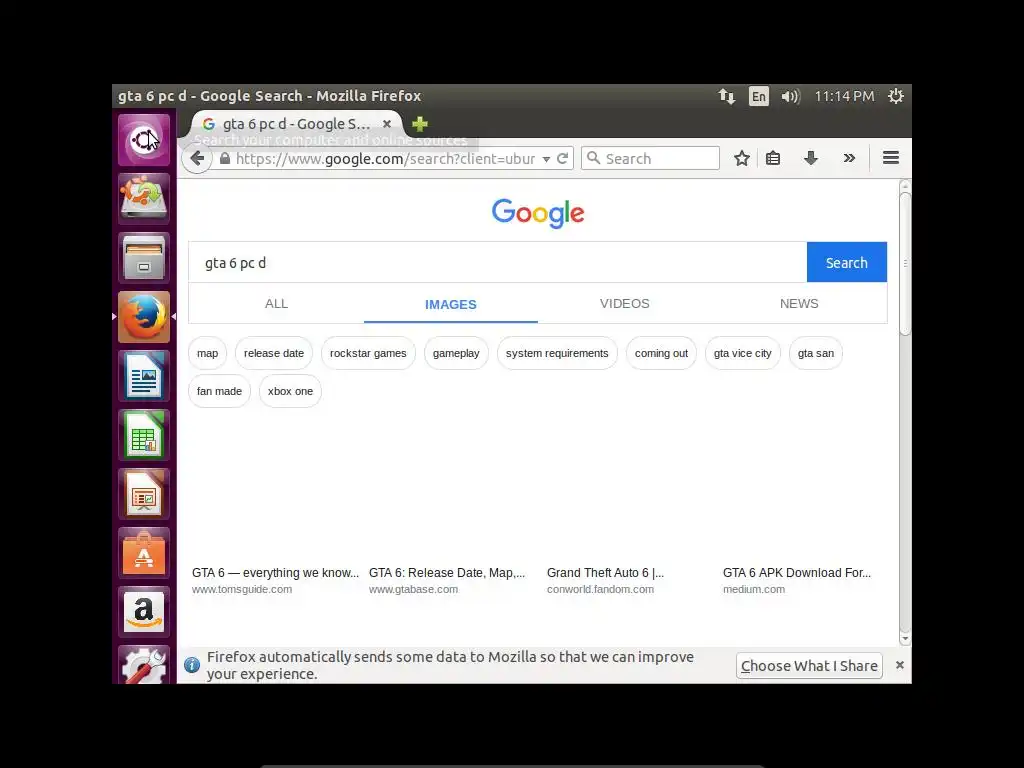Viewport: 1024px width, 768px height.
Task: Open the Files manager from dock
Action: [x=144, y=258]
